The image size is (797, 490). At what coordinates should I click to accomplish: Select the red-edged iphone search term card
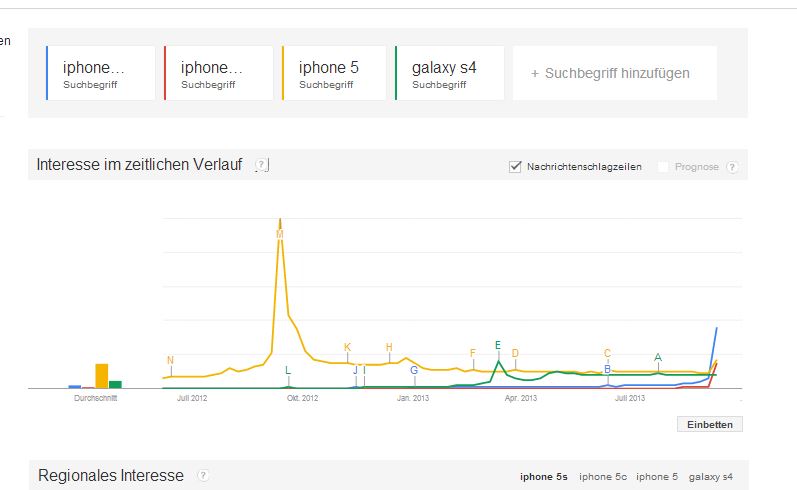218,73
